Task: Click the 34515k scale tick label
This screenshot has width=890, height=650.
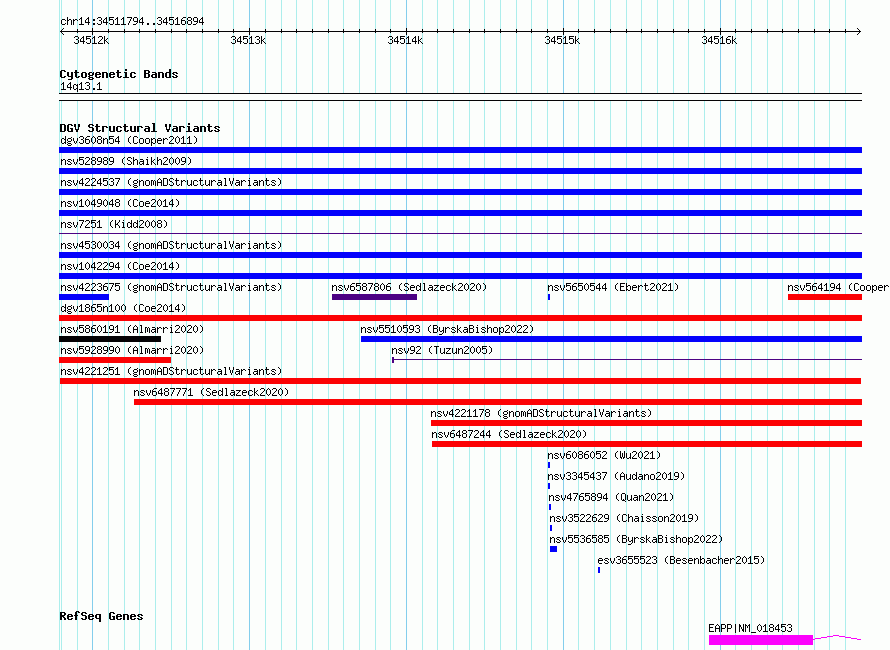Action: pyautogui.click(x=562, y=40)
